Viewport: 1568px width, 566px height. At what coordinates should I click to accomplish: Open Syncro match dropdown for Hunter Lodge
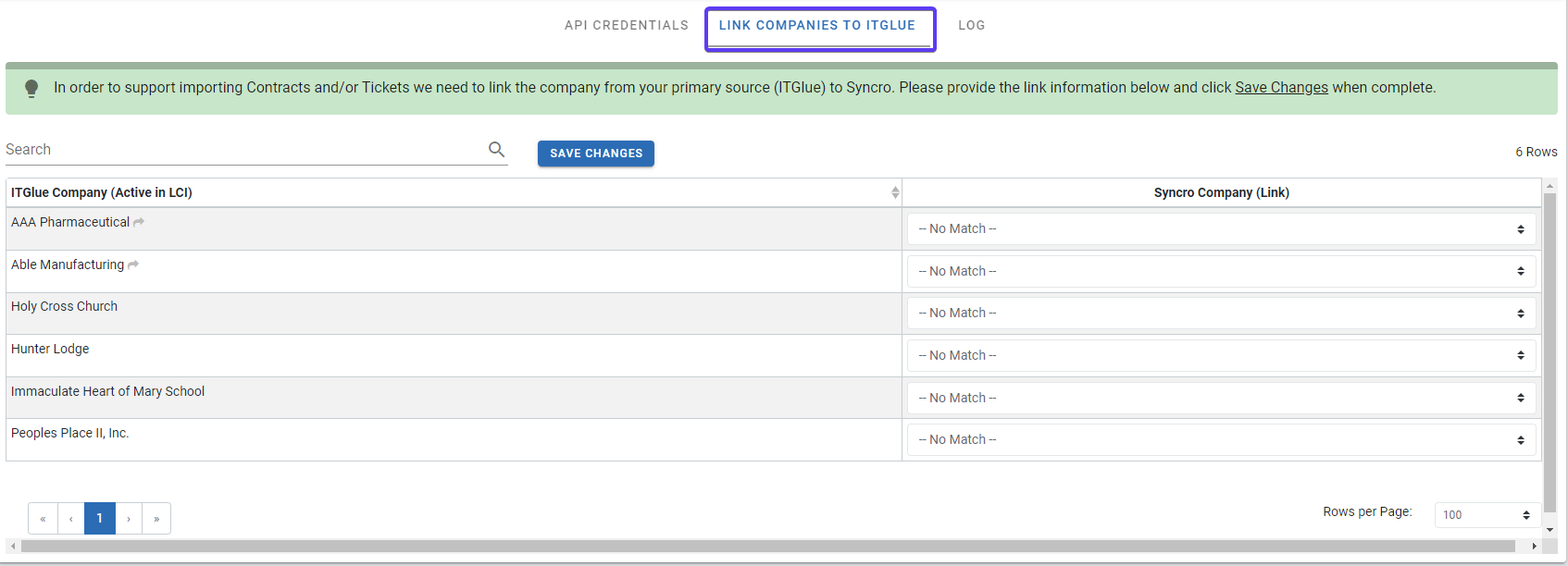pos(1221,356)
